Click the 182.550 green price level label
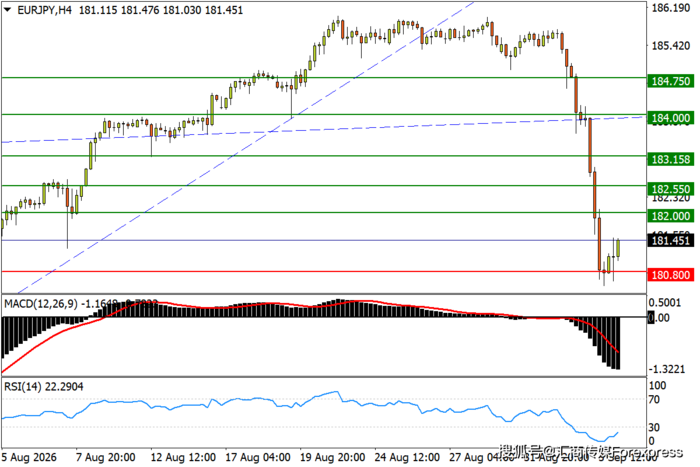 click(671, 189)
